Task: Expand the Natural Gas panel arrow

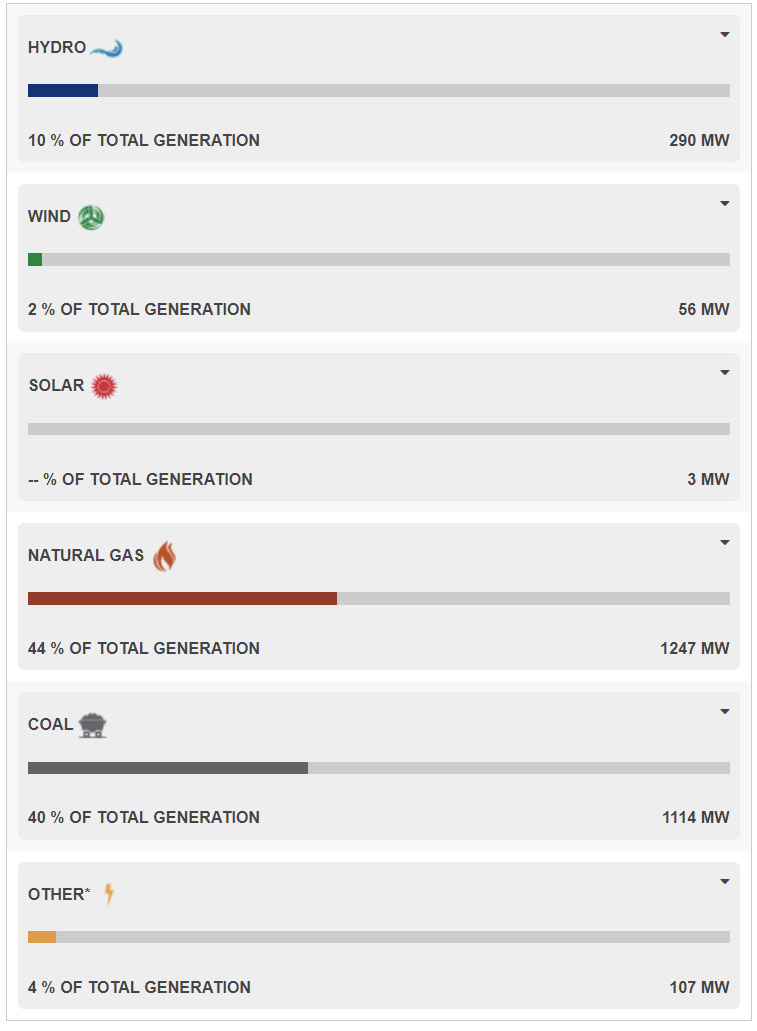Action: [x=725, y=543]
